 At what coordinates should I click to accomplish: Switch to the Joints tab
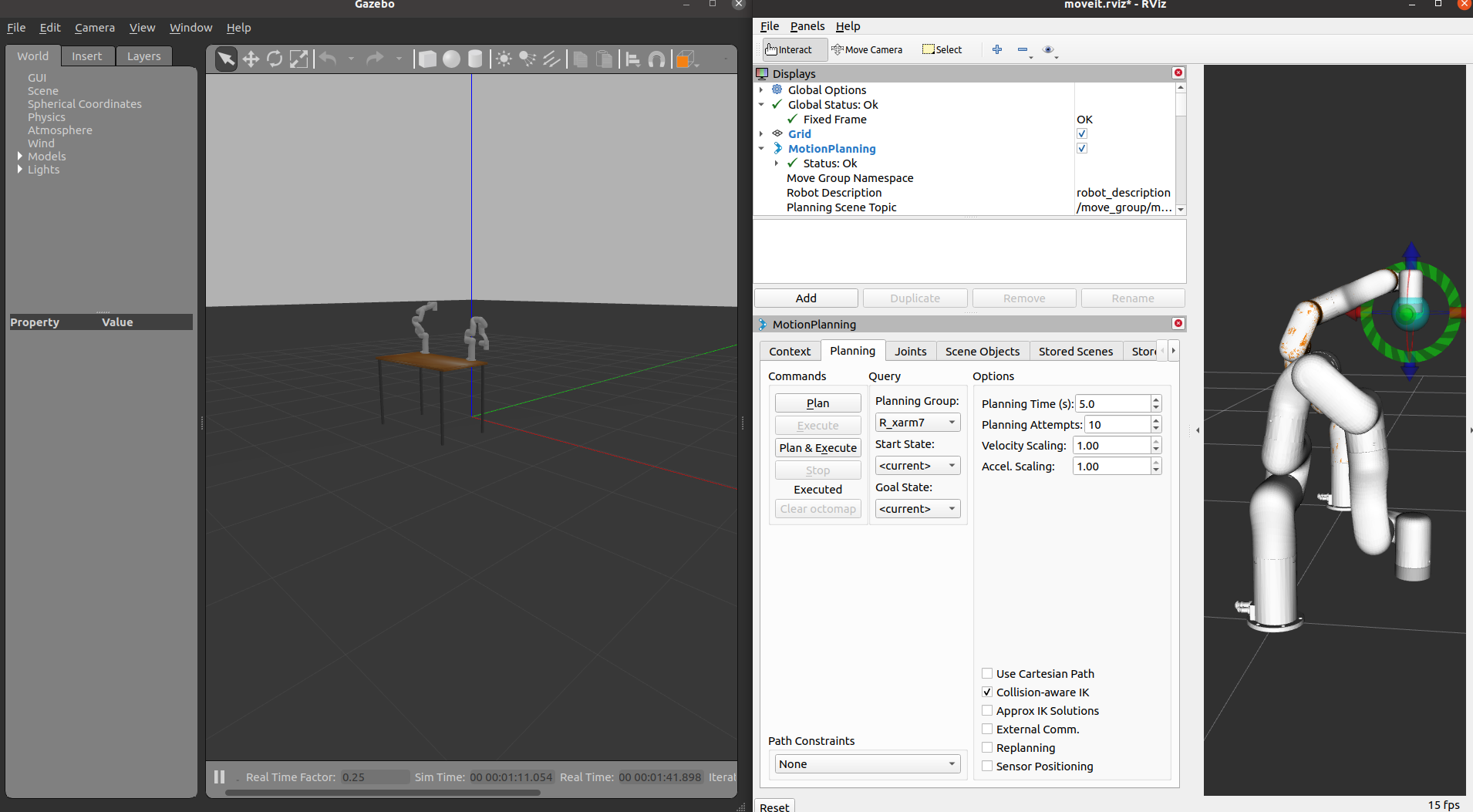pos(910,351)
